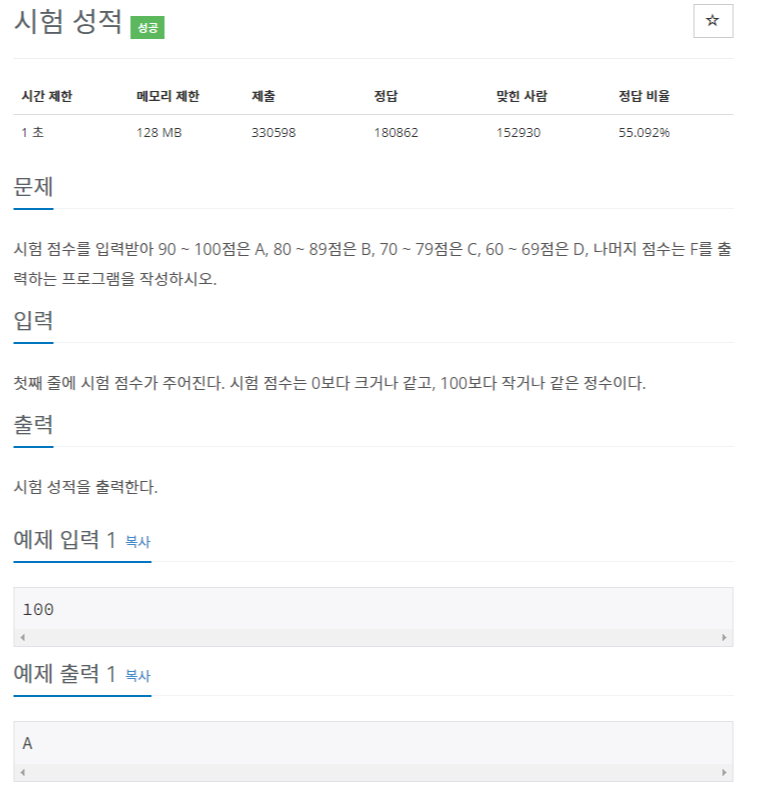Click the 제출 column header
The image size is (783, 795).
pos(263,96)
